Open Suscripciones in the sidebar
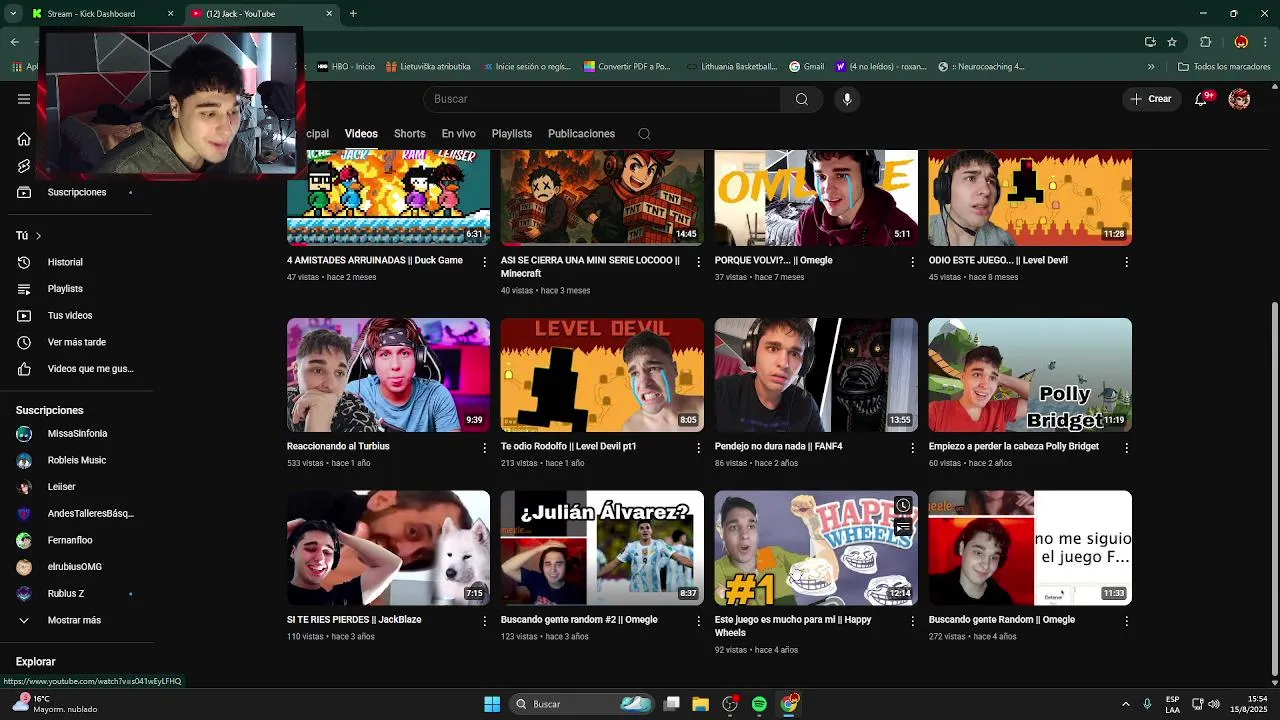This screenshot has width=1280, height=720. point(75,192)
